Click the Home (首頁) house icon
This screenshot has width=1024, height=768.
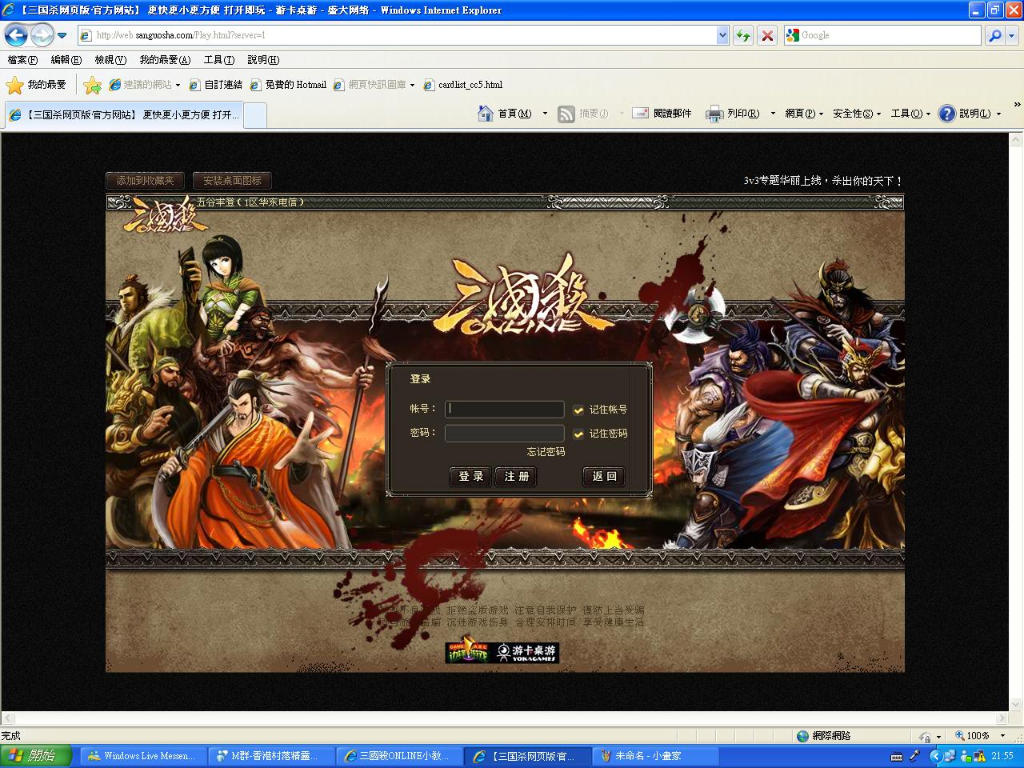click(485, 114)
